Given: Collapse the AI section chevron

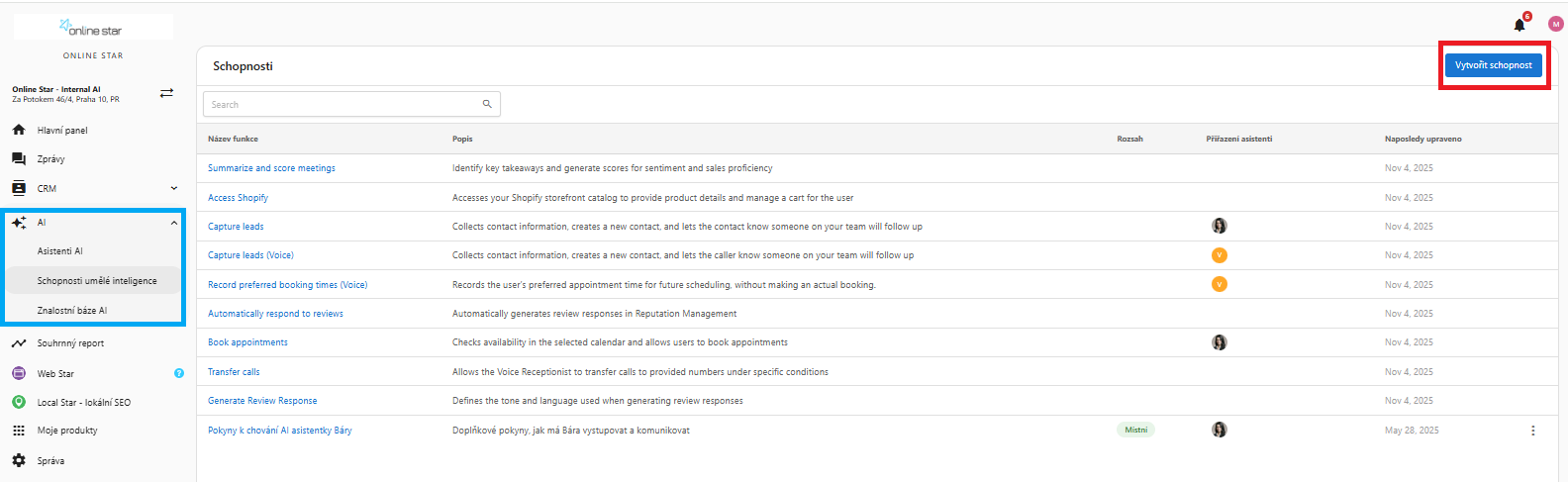Looking at the screenshot, I should click(174, 223).
